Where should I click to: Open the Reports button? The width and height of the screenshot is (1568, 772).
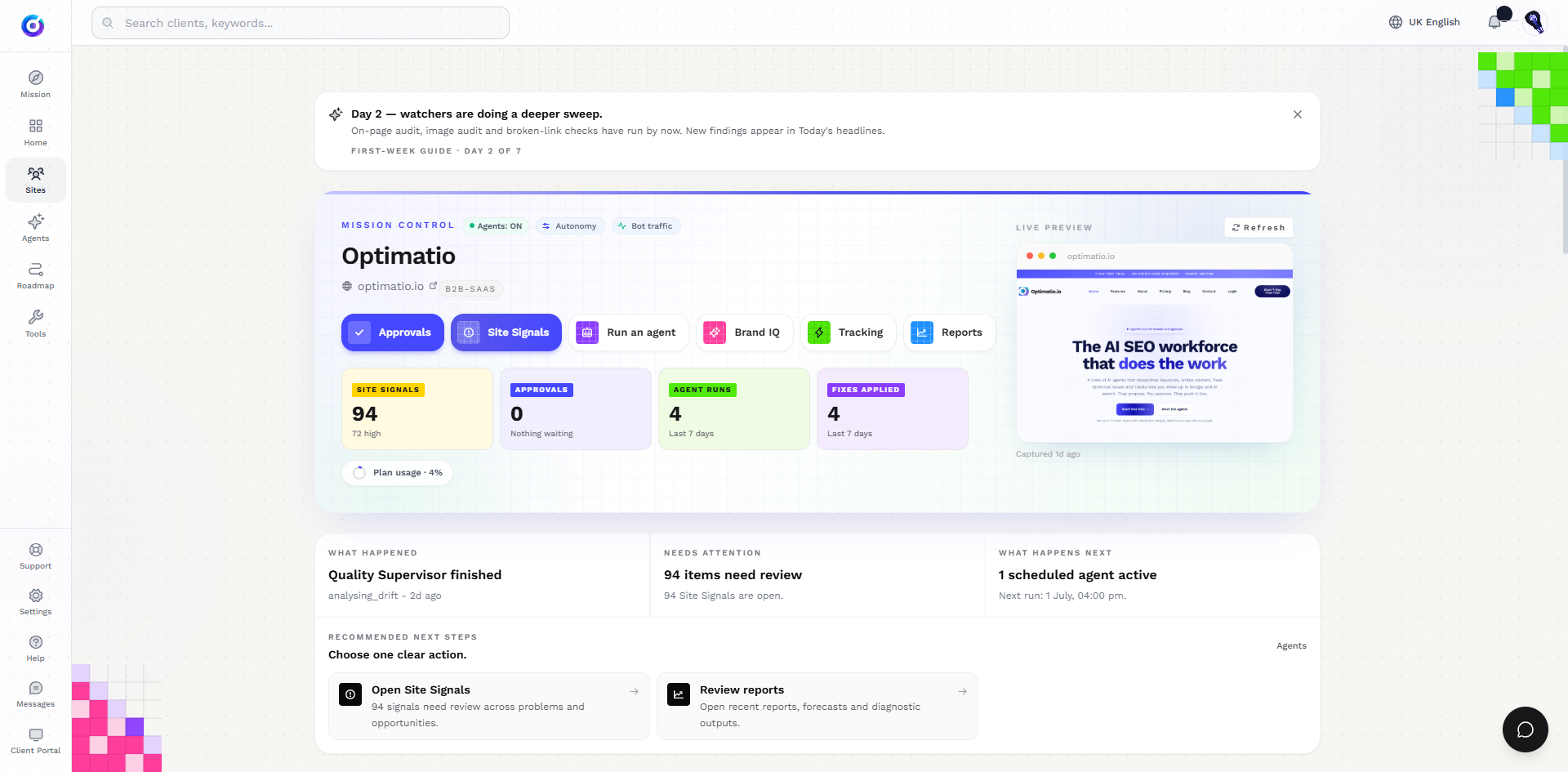[x=950, y=332]
